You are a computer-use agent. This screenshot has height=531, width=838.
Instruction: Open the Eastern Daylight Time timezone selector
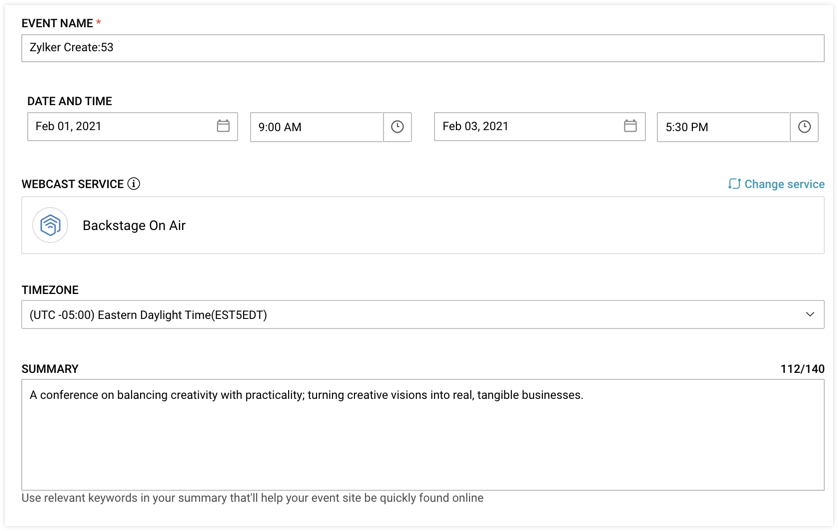[400, 314]
